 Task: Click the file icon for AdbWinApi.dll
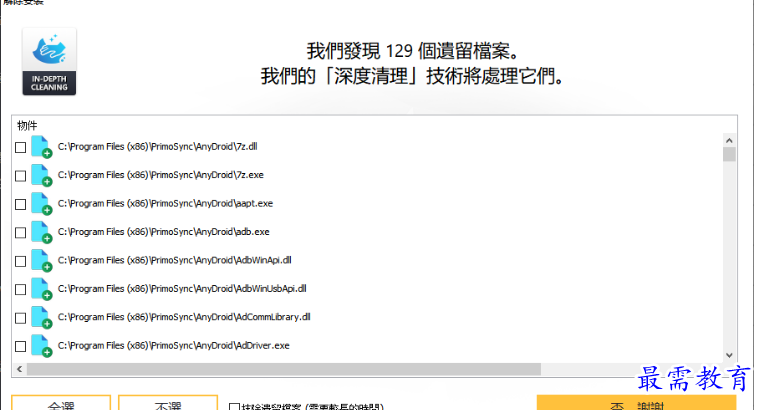[x=42, y=260]
